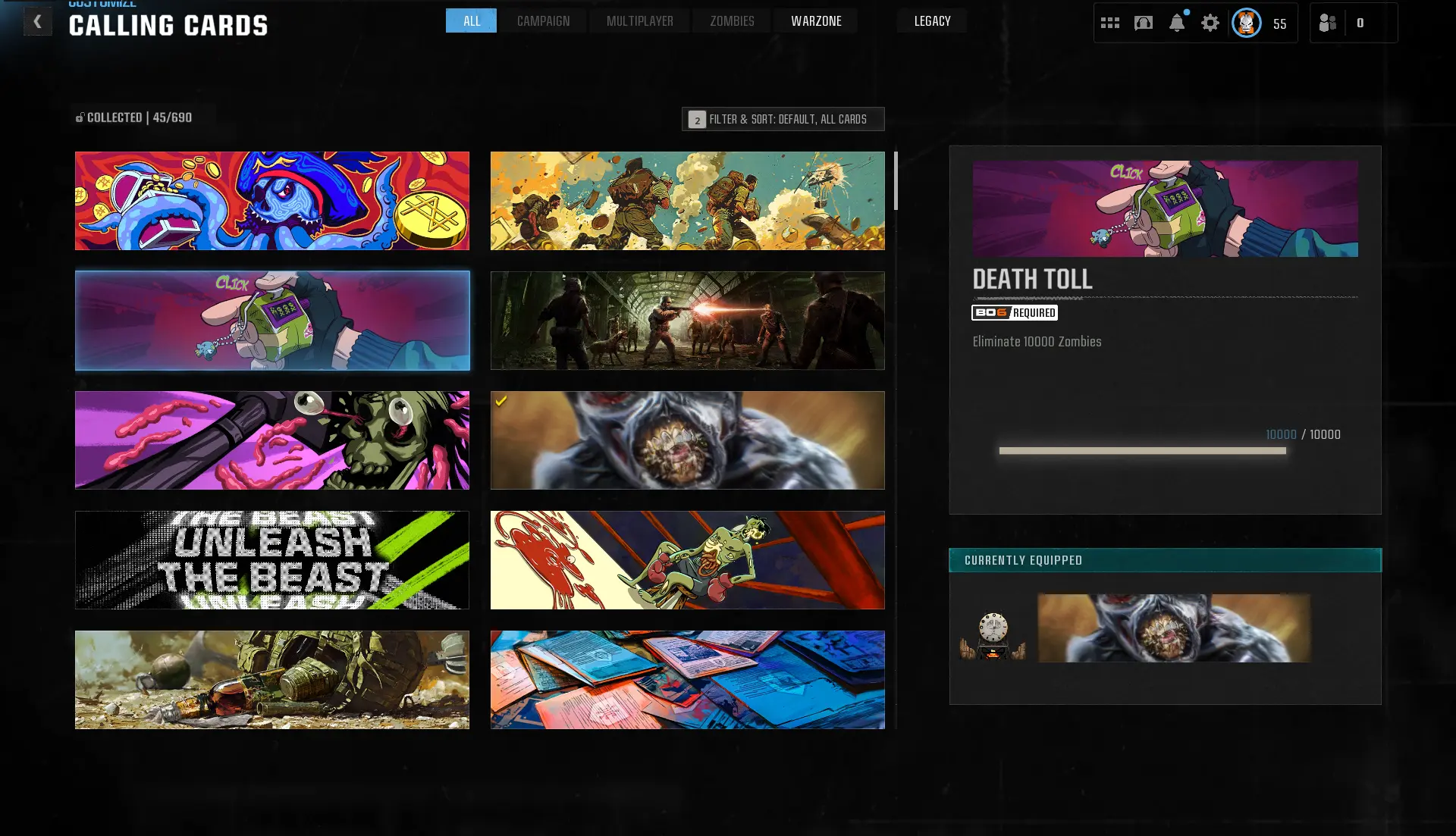Screen dimensions: 1456x836
Task: Select the Unleash The Beast calling card
Action: tap(271, 560)
